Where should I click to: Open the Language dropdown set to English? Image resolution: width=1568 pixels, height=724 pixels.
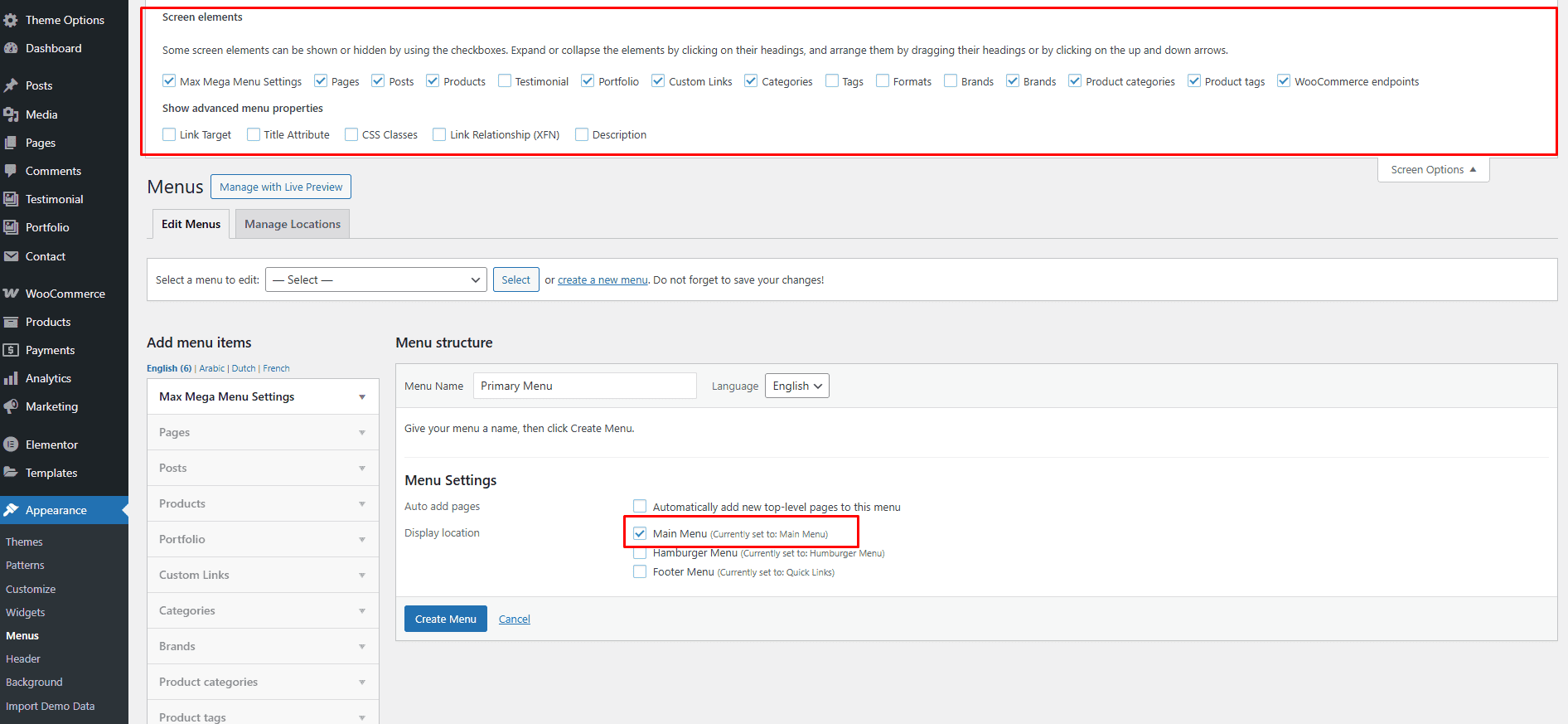pos(796,386)
